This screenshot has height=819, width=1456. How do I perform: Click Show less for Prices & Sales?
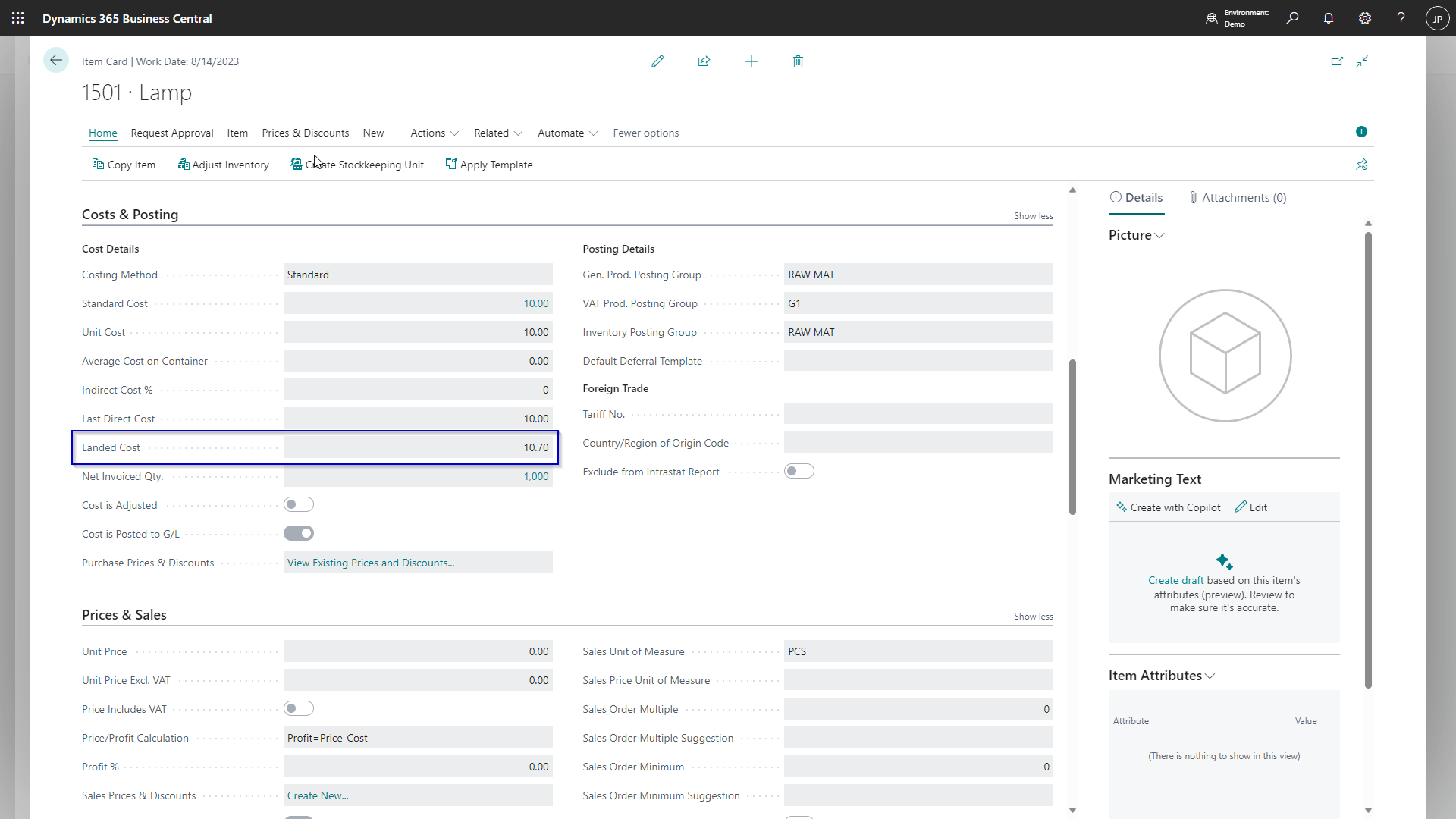(x=1034, y=617)
